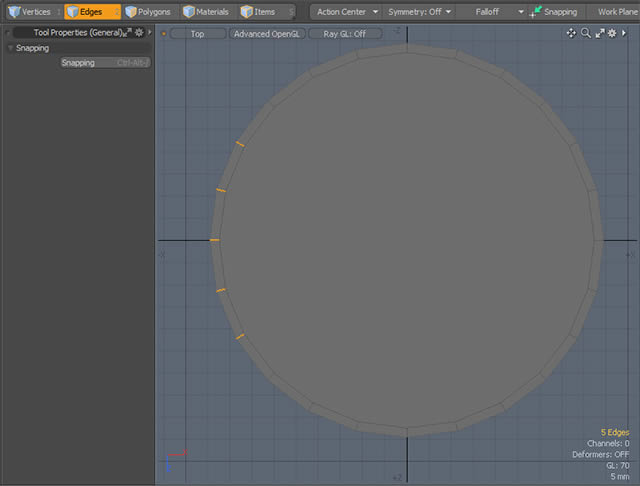Maximize the viewport with expand icon
640x486 pixels.
click(x=600, y=33)
